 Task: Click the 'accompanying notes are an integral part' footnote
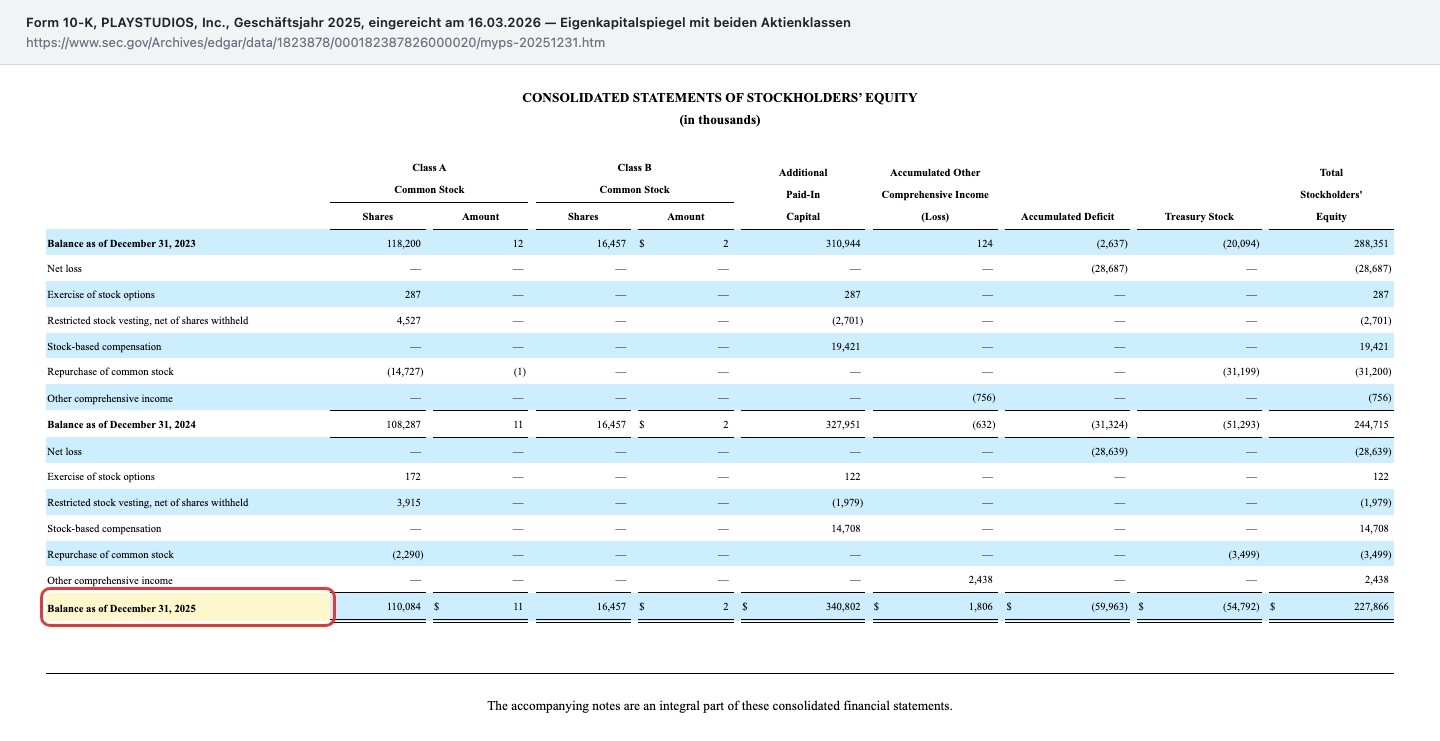(x=720, y=706)
